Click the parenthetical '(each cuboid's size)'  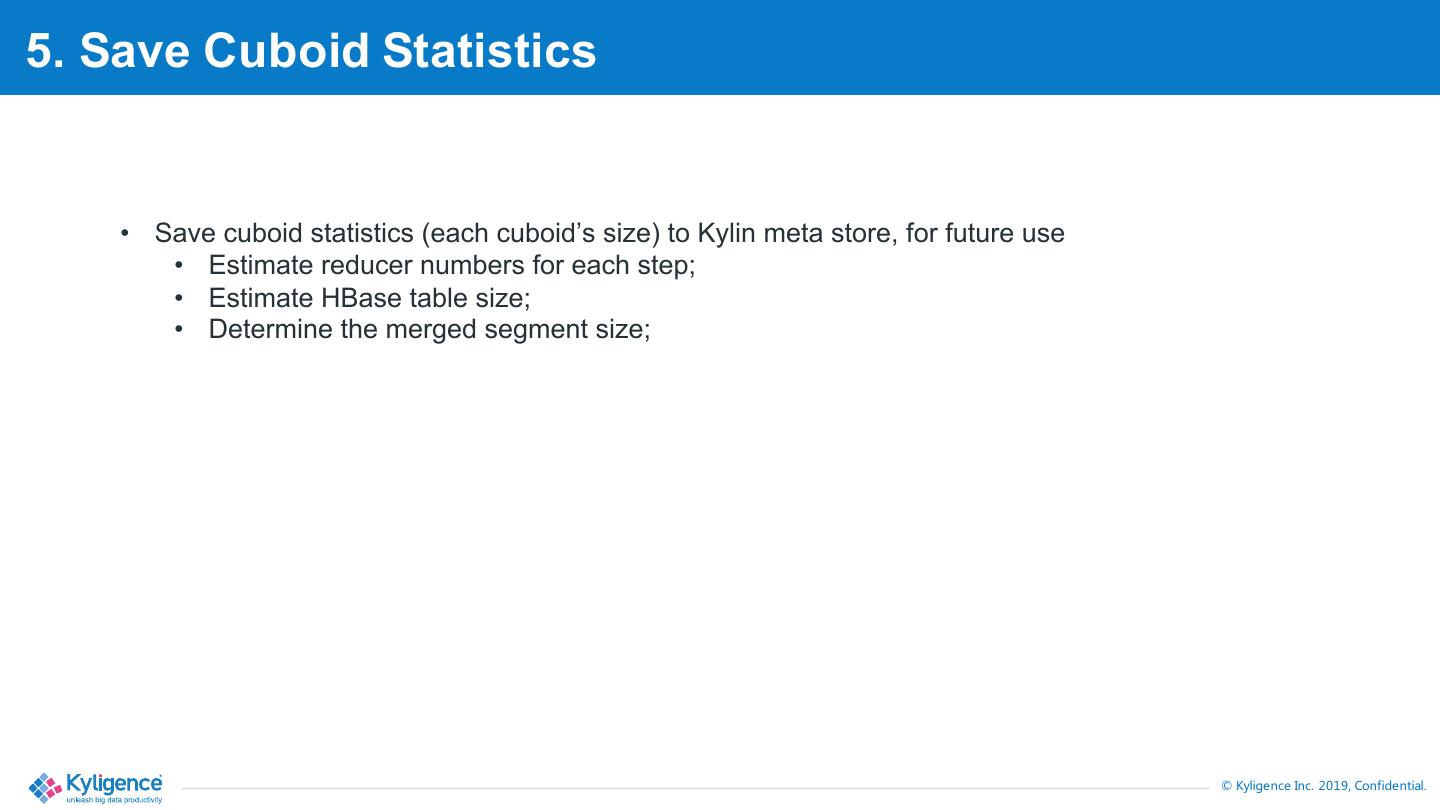click(x=541, y=233)
